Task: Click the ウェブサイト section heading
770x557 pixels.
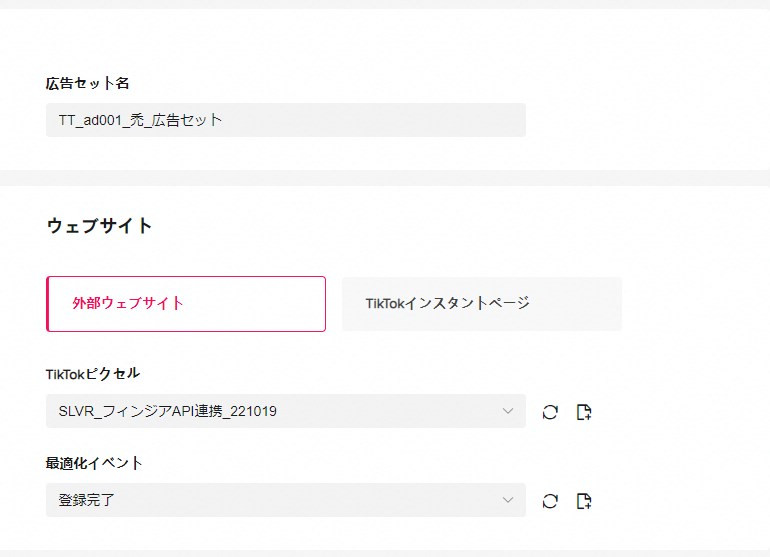Action: (99, 226)
